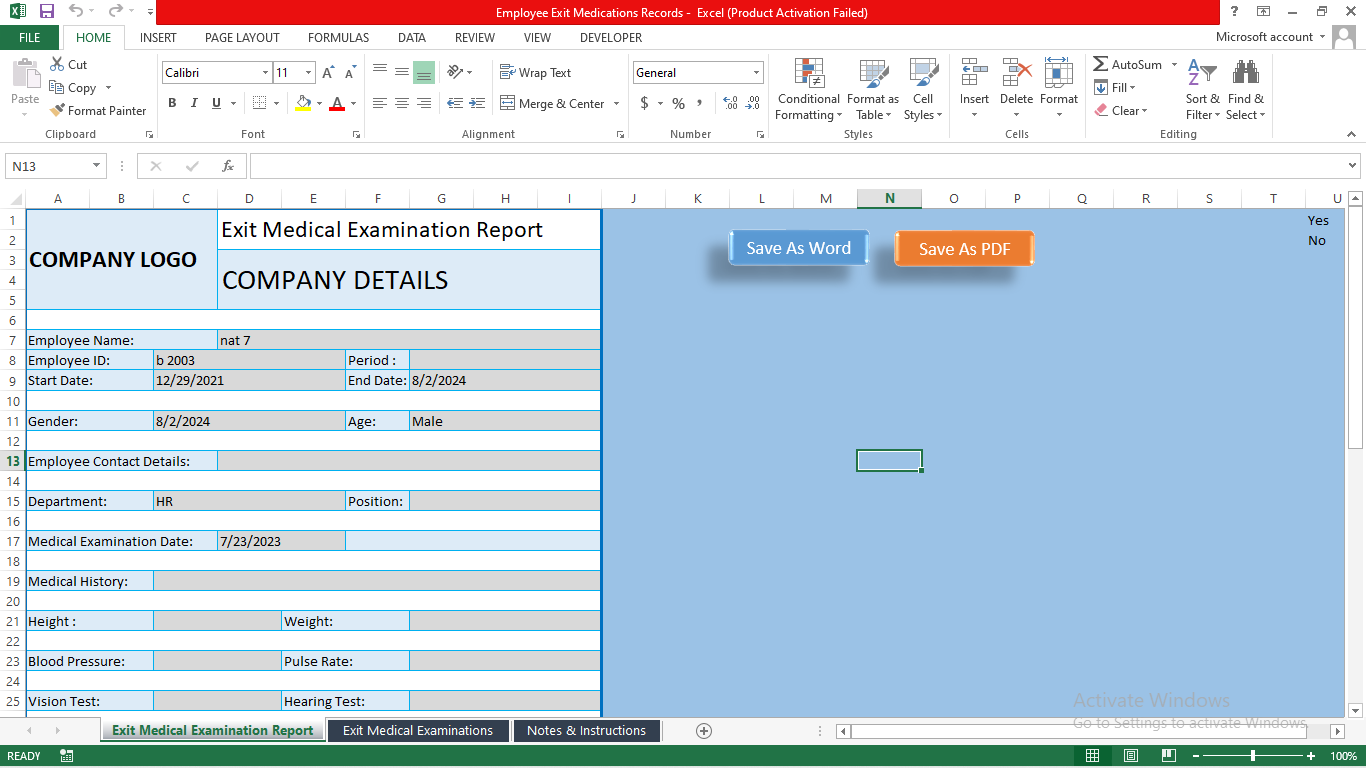Click the Percent Style icon
This screenshot has width=1366, height=768.
click(x=678, y=103)
